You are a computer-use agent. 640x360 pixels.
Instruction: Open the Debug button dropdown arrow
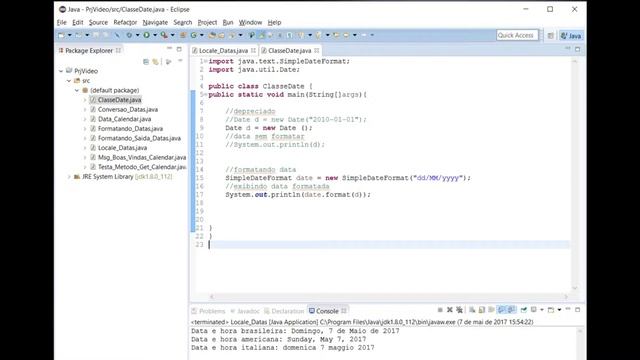click(138, 35)
